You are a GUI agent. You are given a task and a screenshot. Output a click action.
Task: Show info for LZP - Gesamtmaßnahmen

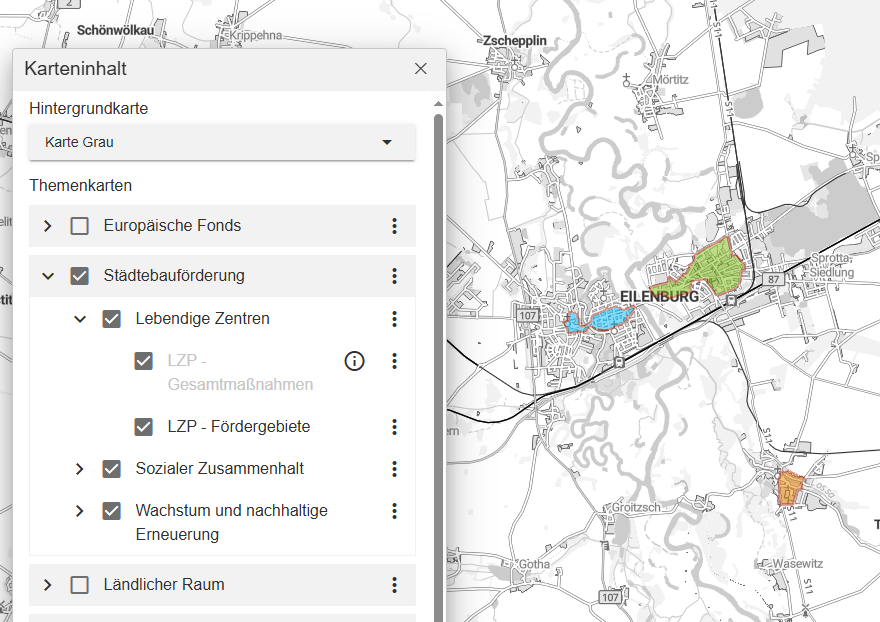(354, 361)
